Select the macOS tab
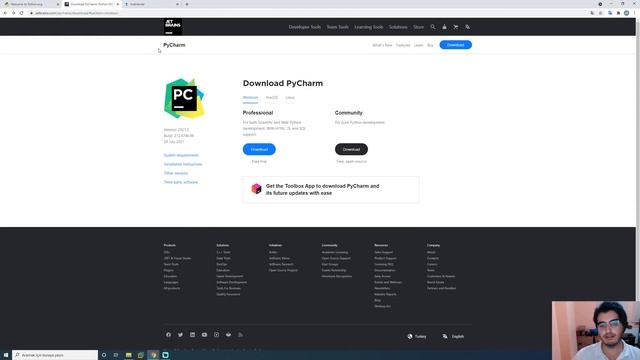The width and height of the screenshot is (640, 360). [272, 98]
